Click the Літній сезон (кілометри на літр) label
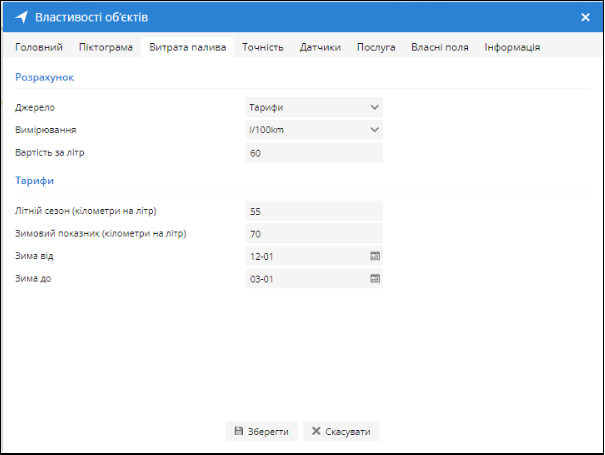The image size is (605, 455). (x=86, y=211)
